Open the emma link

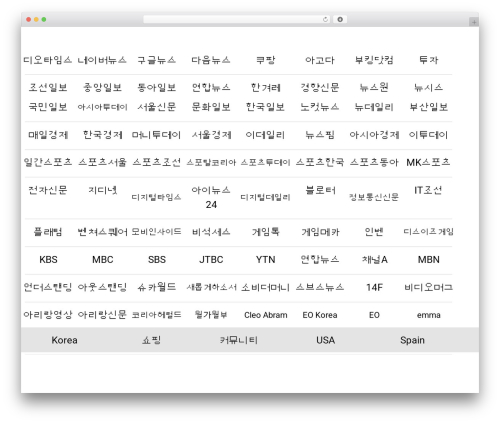pyautogui.click(x=428, y=315)
